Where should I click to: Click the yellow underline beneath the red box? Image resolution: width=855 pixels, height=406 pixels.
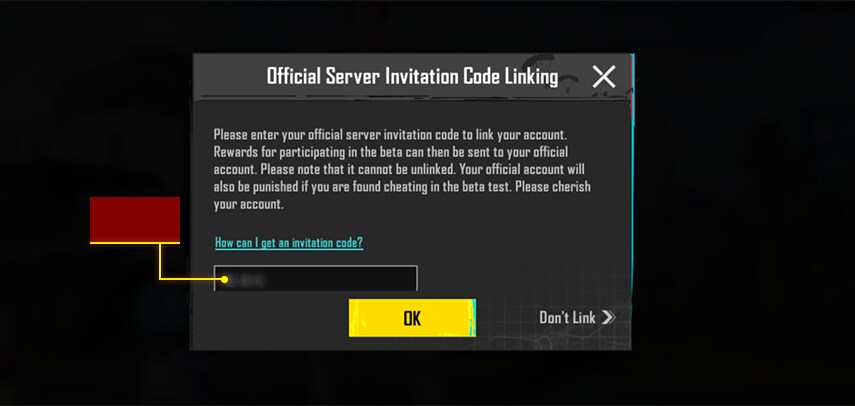point(135,243)
